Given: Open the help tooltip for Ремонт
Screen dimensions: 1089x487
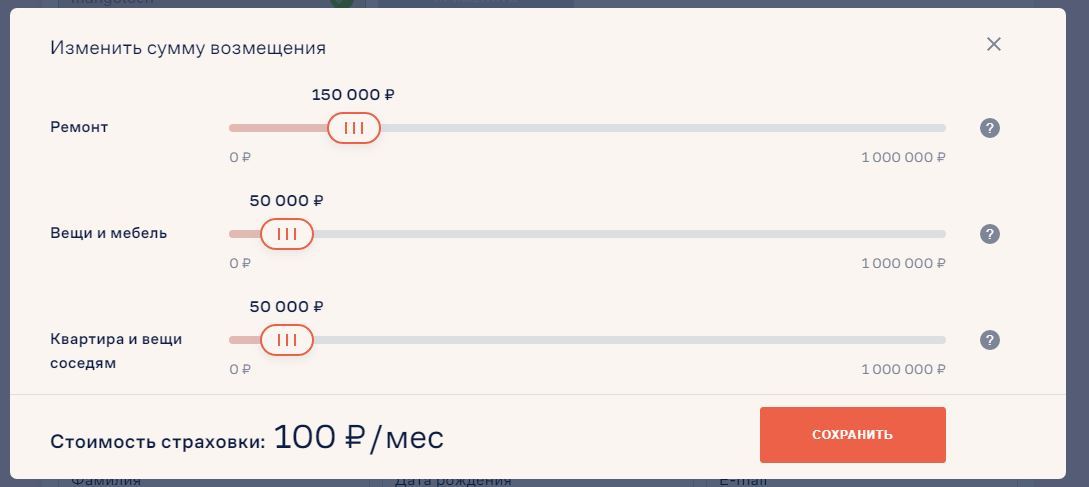Looking at the screenshot, I should pyautogui.click(x=990, y=128).
